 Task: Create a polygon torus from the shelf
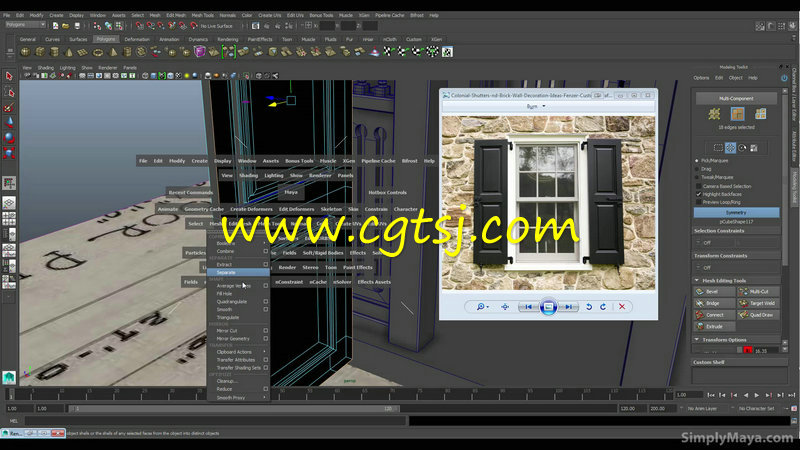point(98,52)
